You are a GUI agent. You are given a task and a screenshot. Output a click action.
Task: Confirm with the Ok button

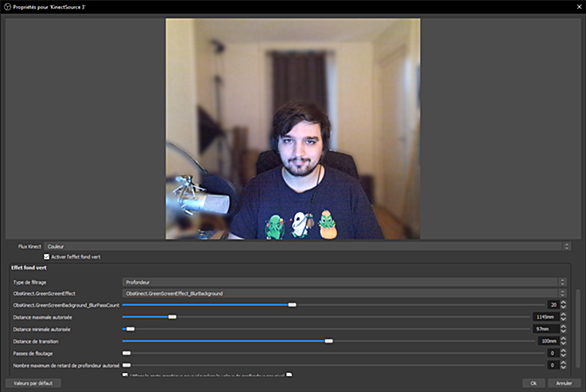[x=534, y=383]
